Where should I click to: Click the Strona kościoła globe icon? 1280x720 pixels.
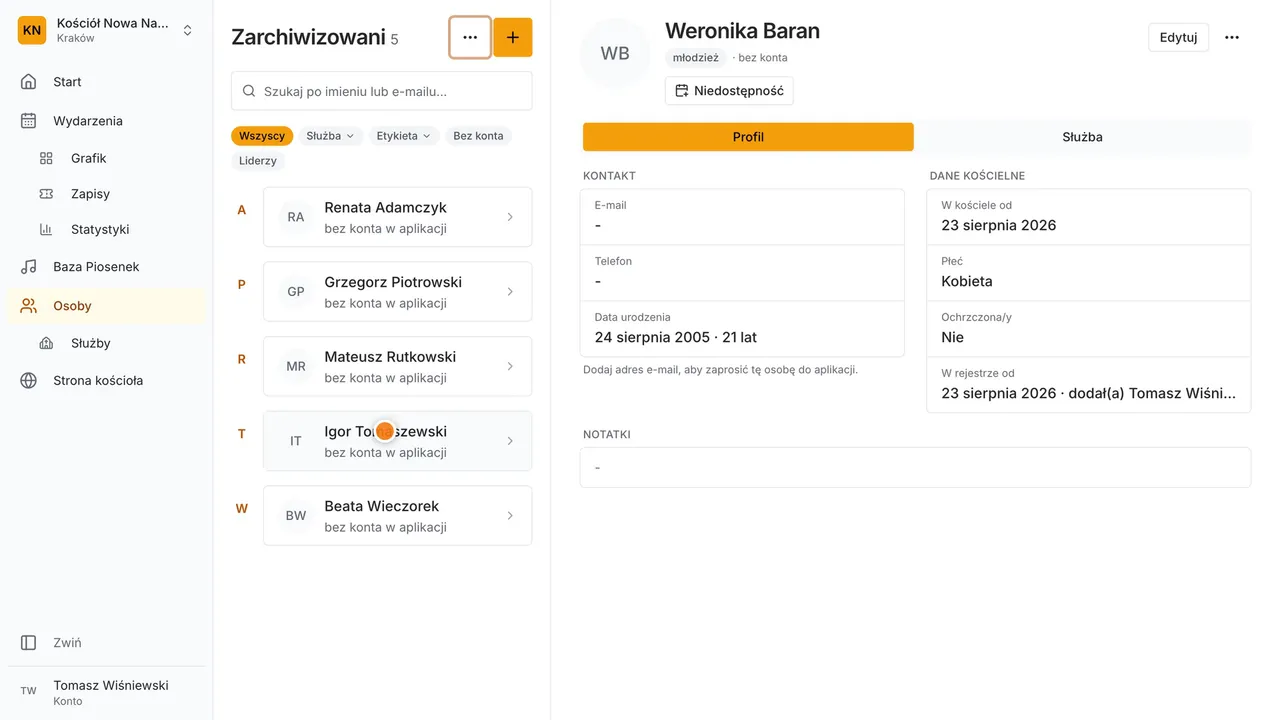click(29, 380)
